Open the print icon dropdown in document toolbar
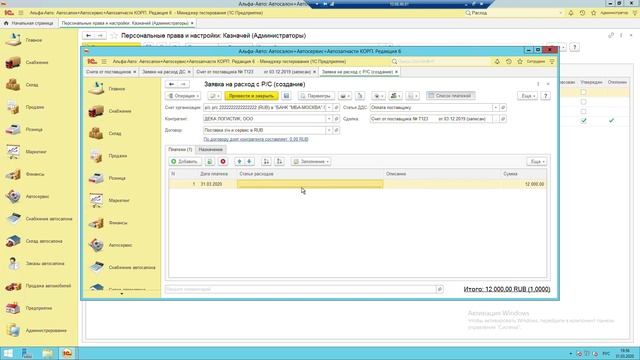 point(344,96)
